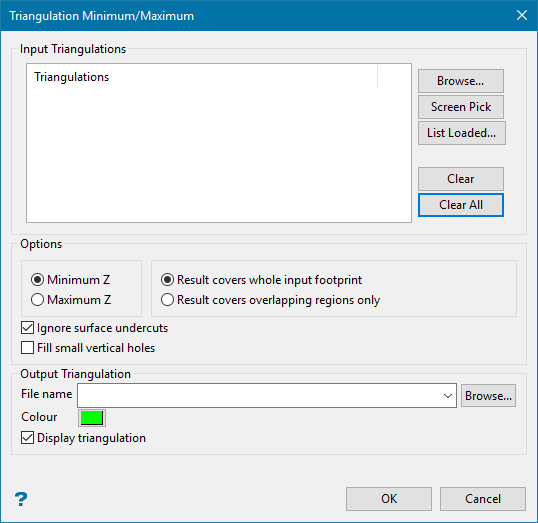Enable Fill small vertical holes

(x=27, y=348)
